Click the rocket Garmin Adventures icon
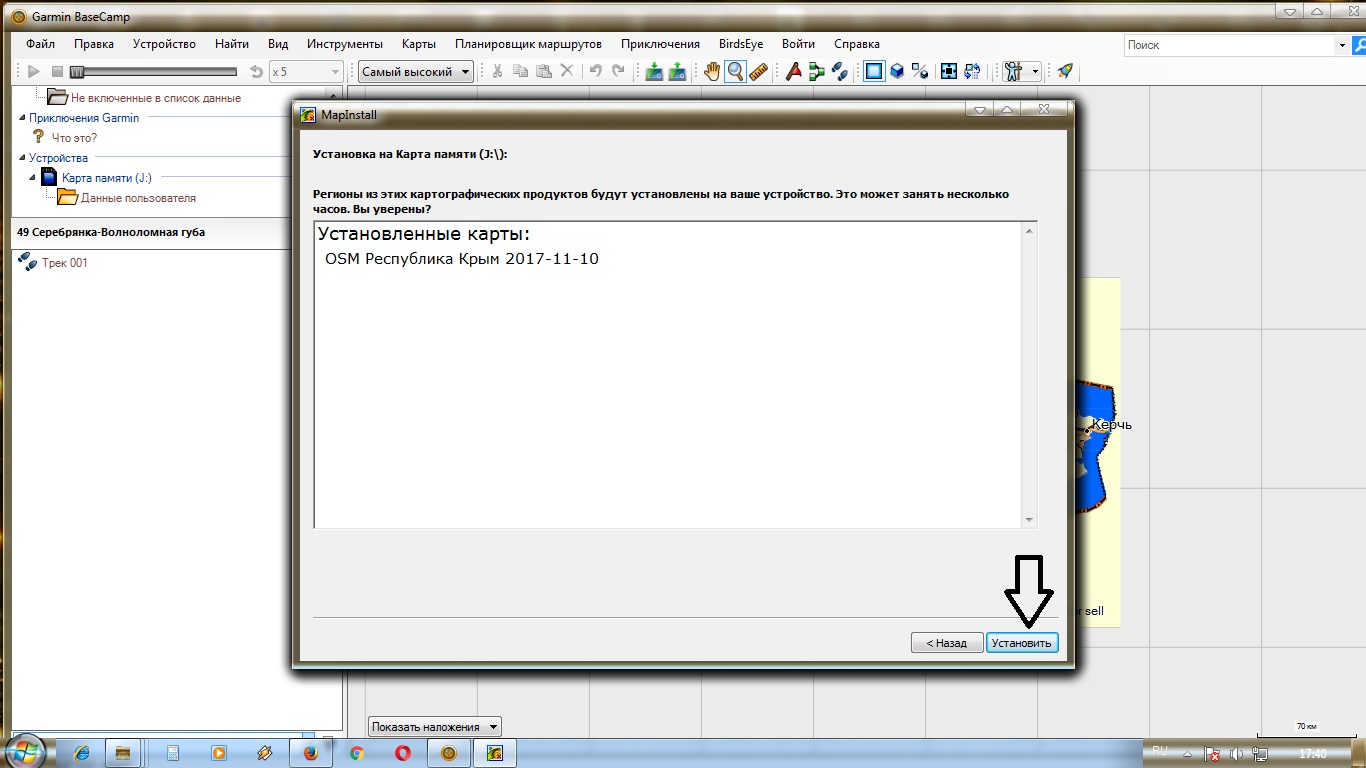The height and width of the screenshot is (768, 1366). point(1065,71)
